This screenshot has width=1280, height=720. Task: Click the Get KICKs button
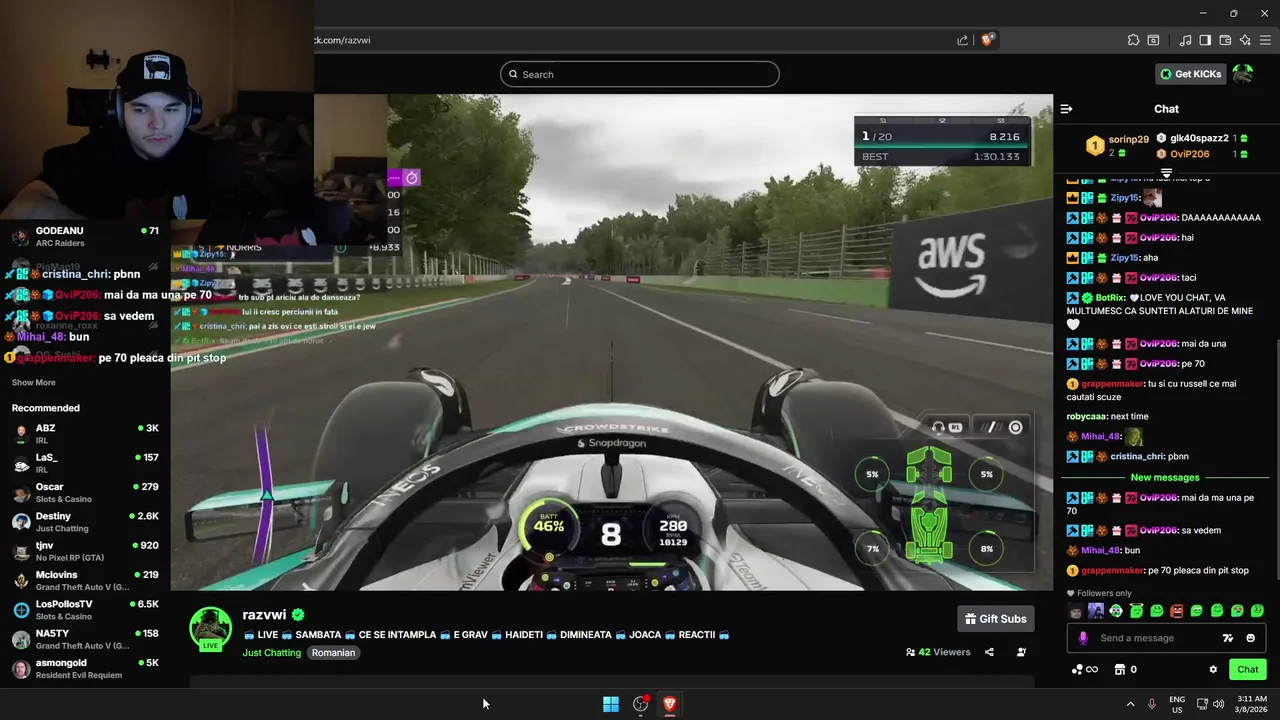(1190, 74)
